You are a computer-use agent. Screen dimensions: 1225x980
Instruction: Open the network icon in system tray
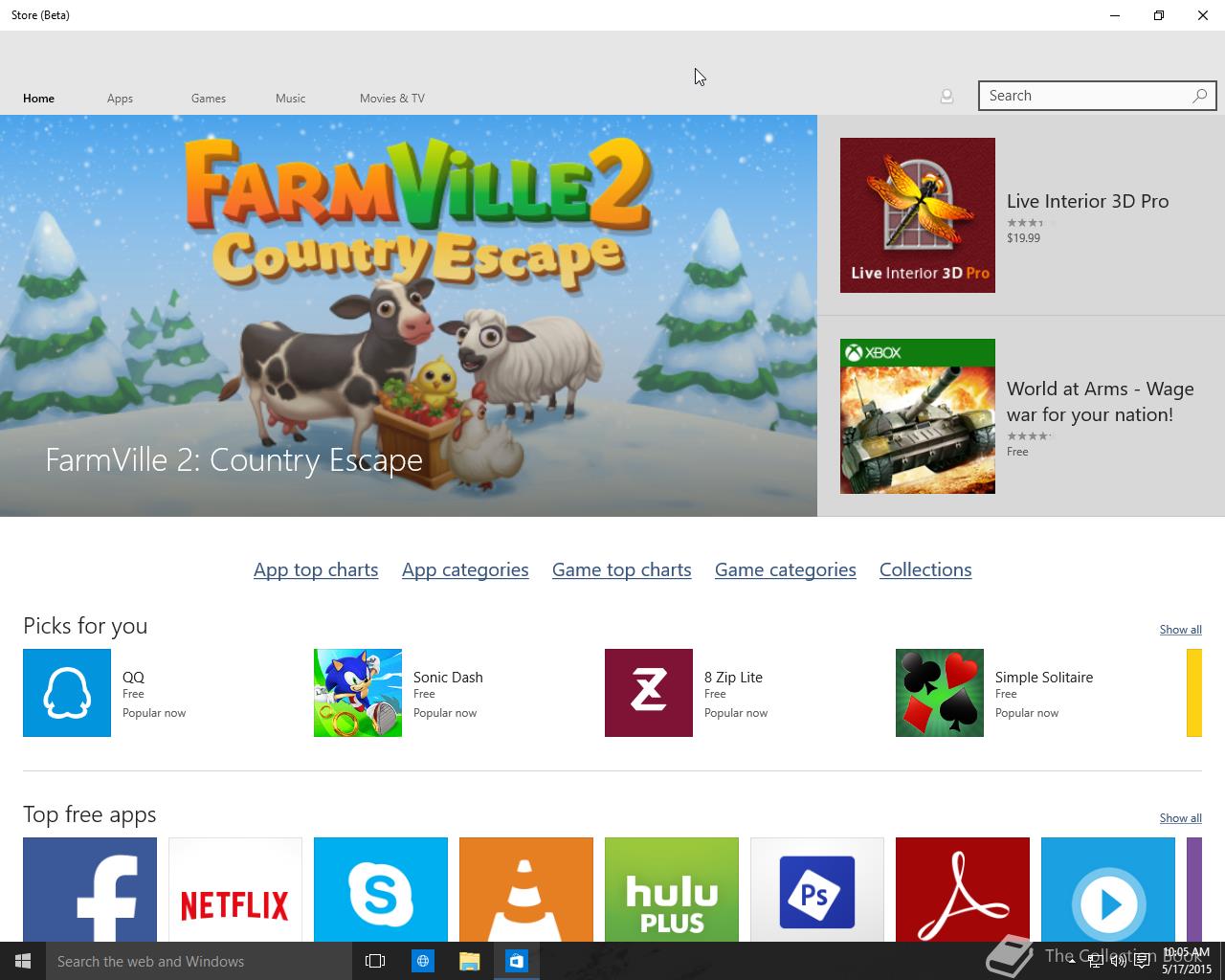[x=1095, y=962]
